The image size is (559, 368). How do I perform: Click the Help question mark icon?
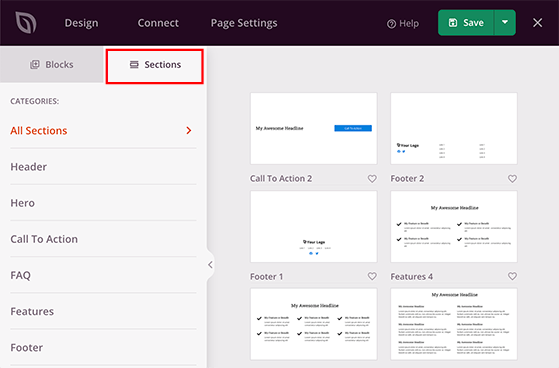point(391,24)
